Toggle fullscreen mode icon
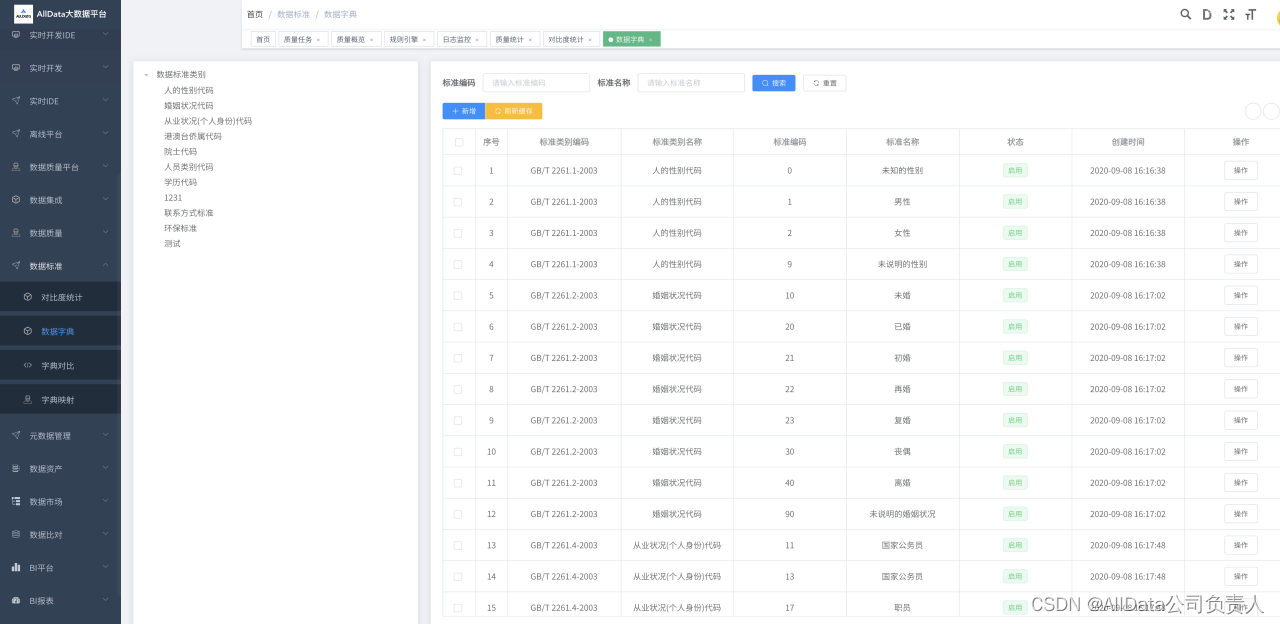1280x624 pixels. [1229, 14]
